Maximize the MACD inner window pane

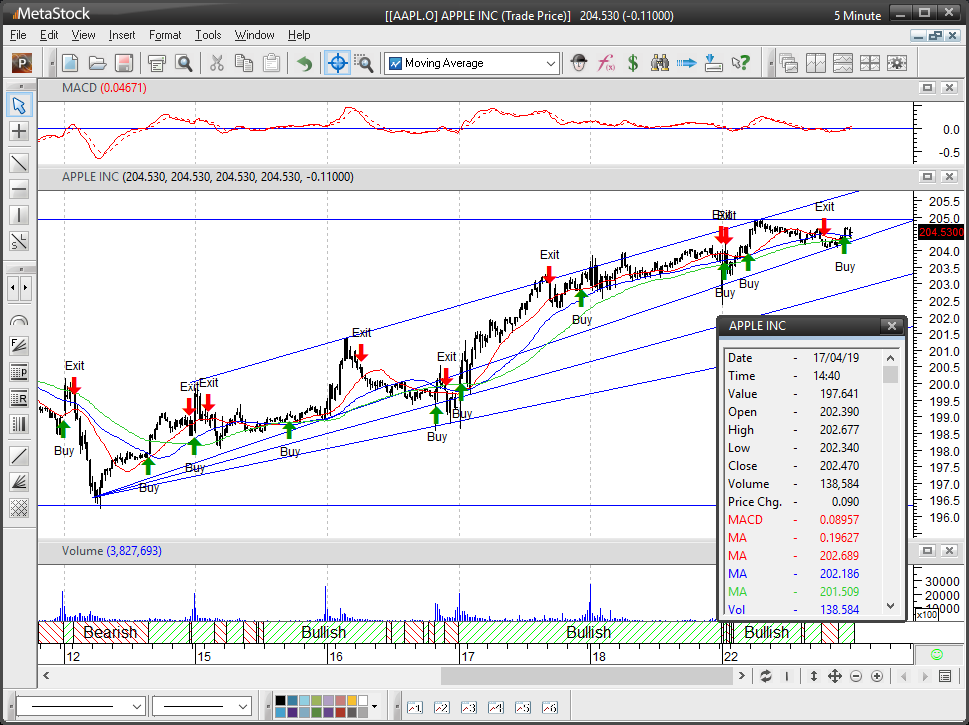(x=927, y=88)
